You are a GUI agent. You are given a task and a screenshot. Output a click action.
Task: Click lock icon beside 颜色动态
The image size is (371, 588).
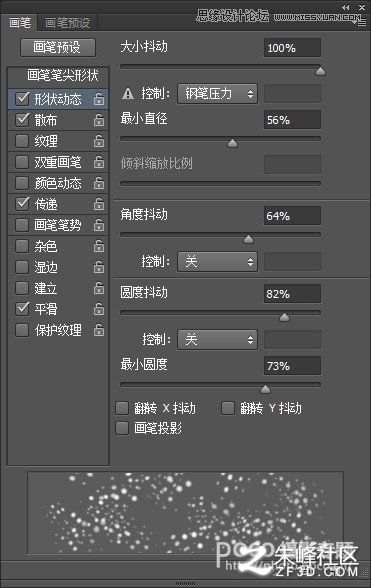point(99,183)
